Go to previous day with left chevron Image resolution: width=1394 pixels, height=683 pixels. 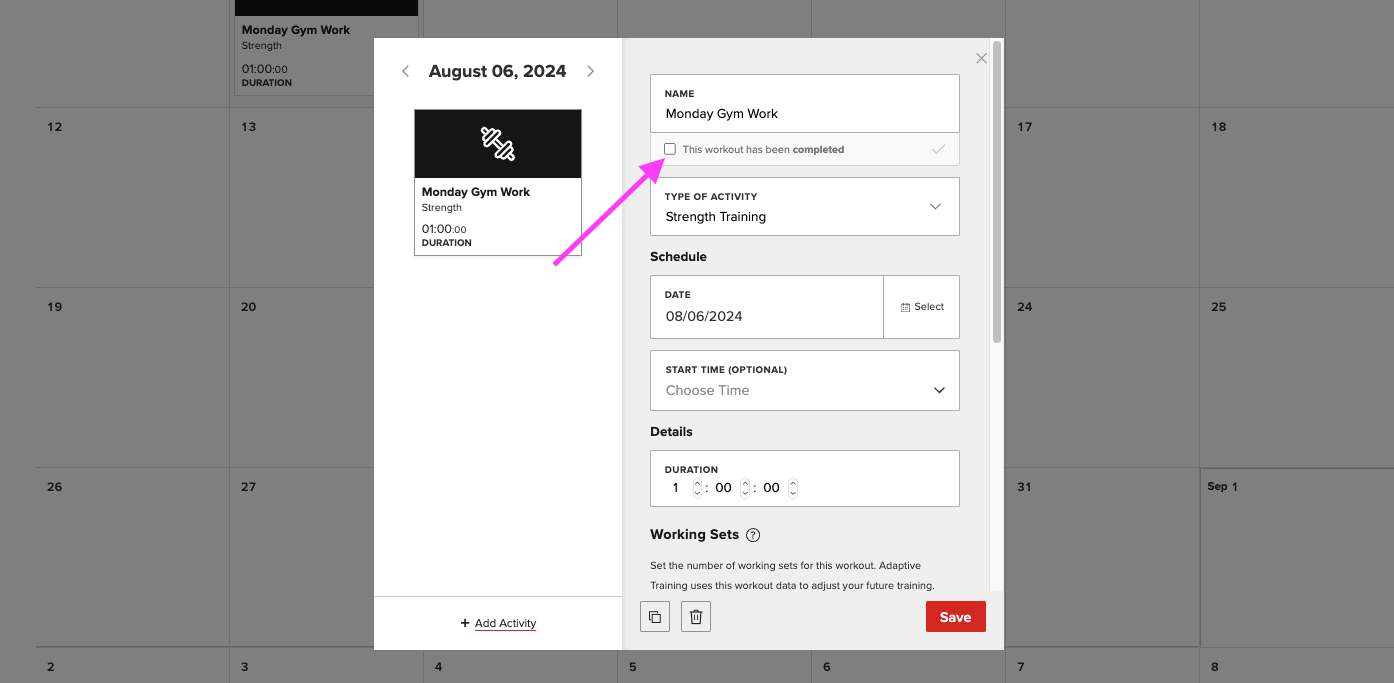coord(405,71)
